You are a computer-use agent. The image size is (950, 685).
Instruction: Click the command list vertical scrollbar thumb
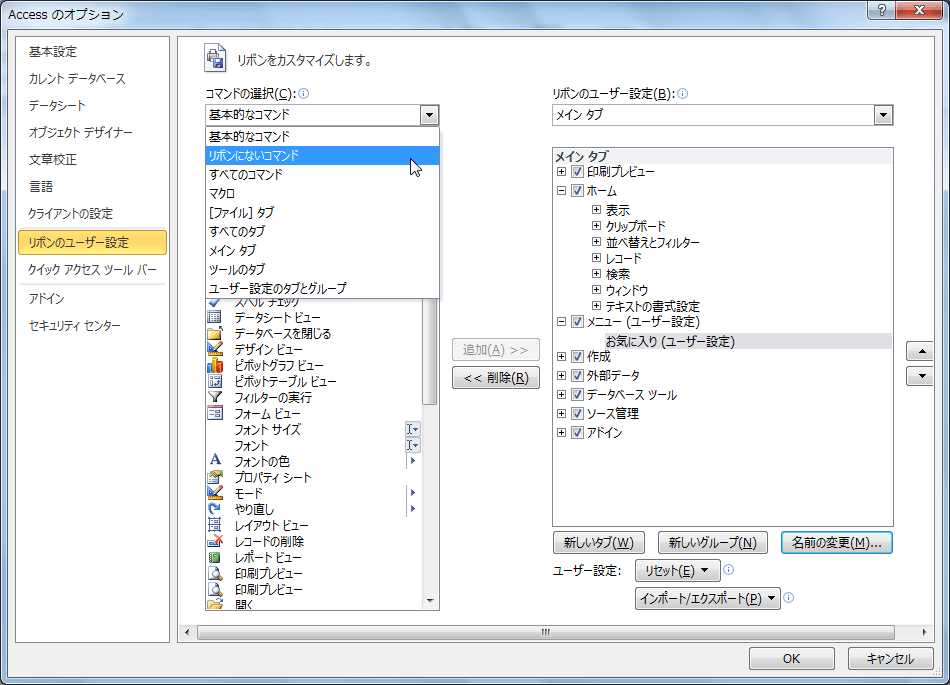(x=430, y=351)
